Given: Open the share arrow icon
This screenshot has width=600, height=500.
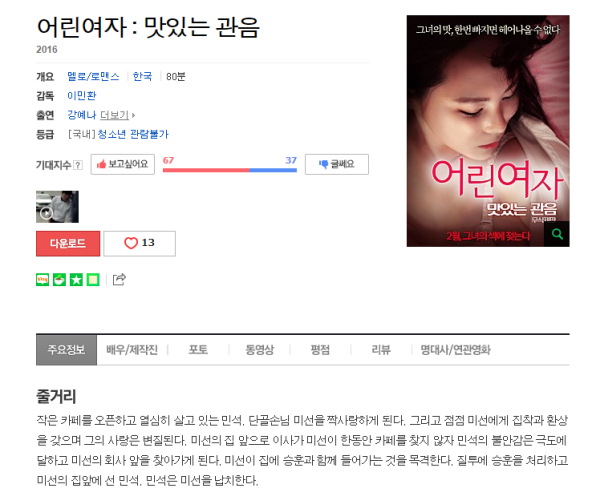Looking at the screenshot, I should (x=119, y=279).
